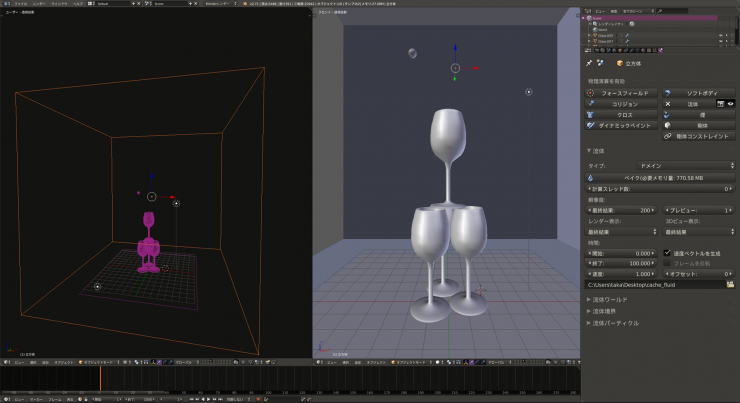Open the ヘルプ menu

[x=78, y=3]
